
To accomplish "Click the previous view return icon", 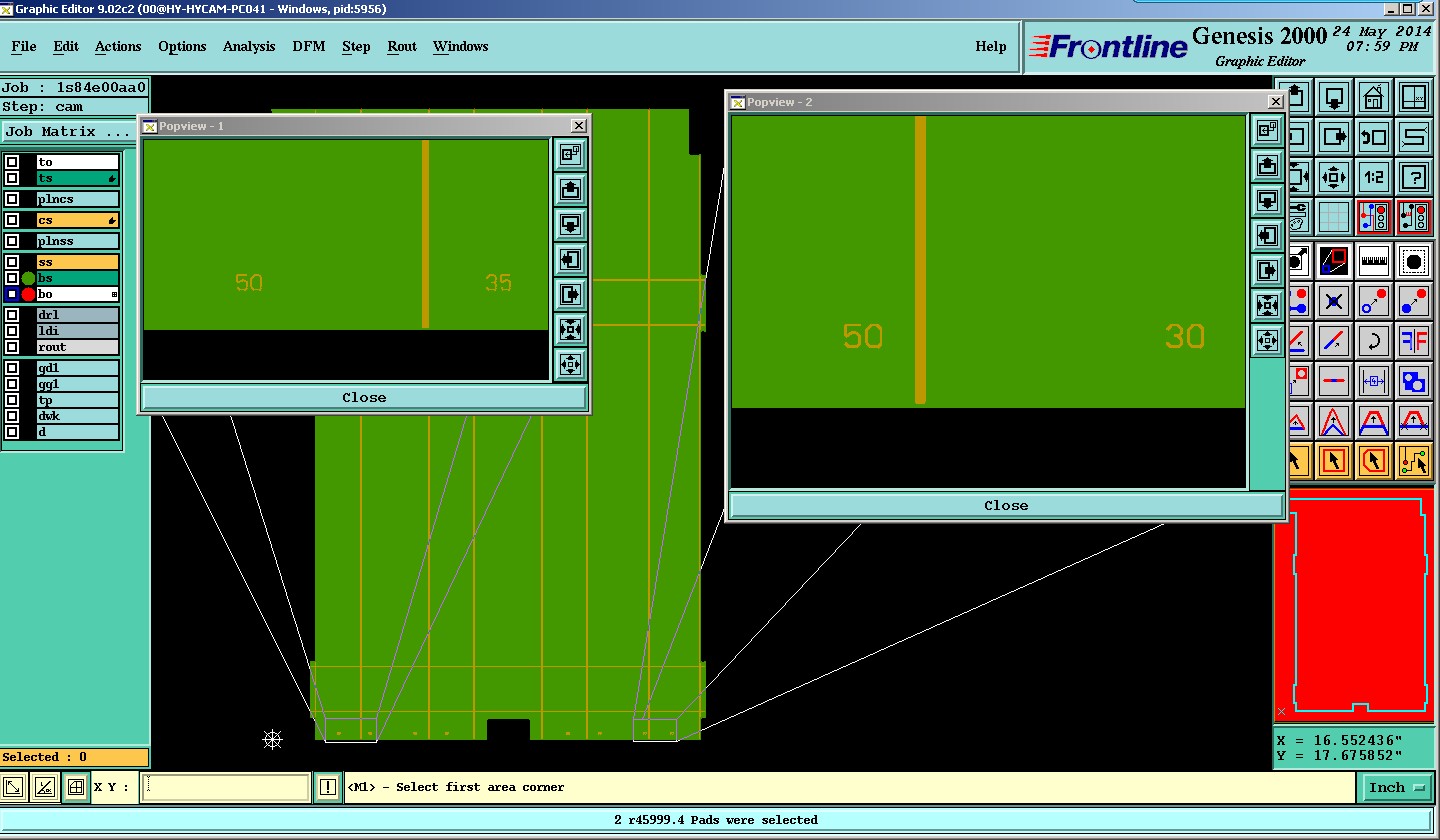I will (x=1373, y=137).
